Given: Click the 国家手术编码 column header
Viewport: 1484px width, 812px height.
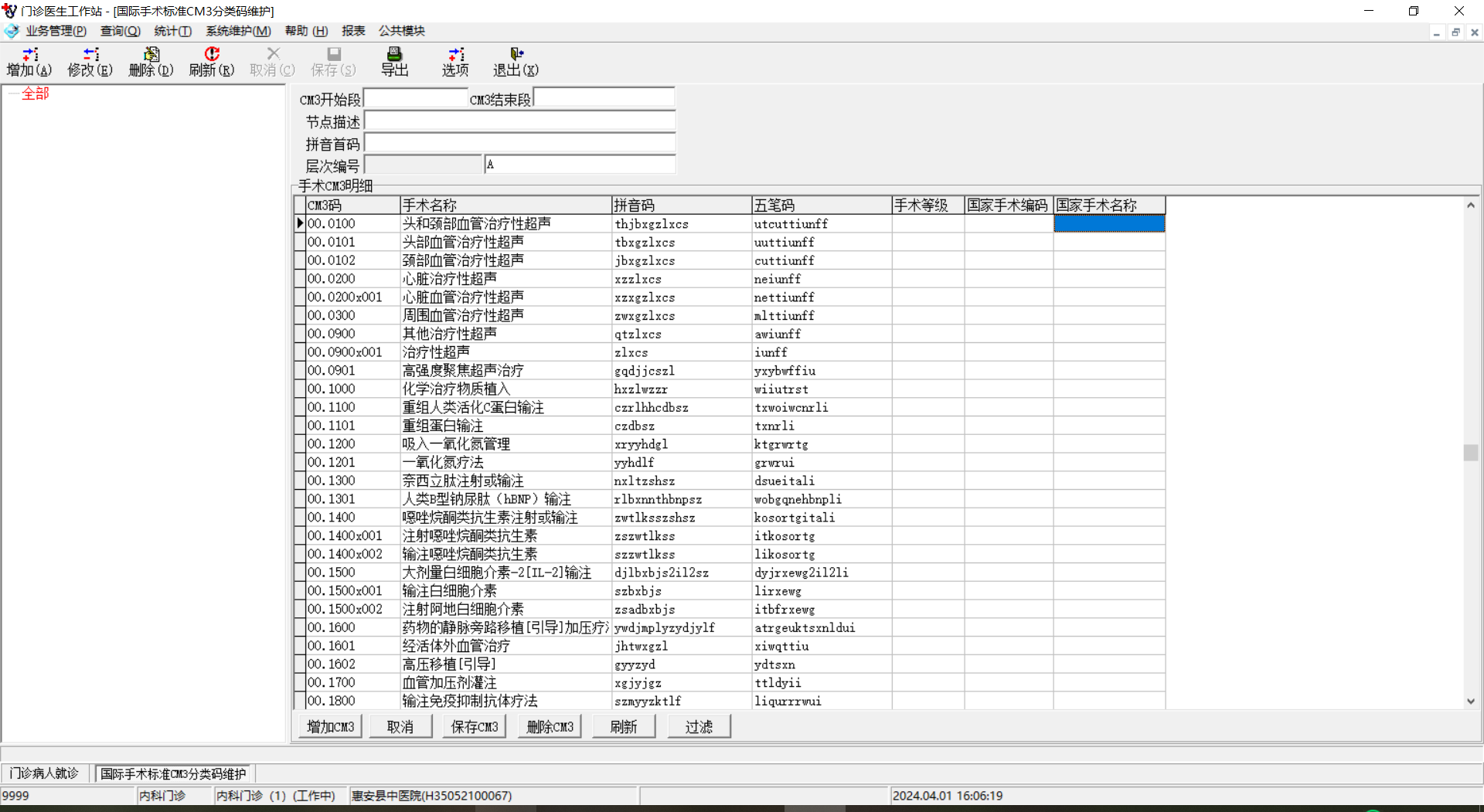Looking at the screenshot, I should coord(1009,205).
